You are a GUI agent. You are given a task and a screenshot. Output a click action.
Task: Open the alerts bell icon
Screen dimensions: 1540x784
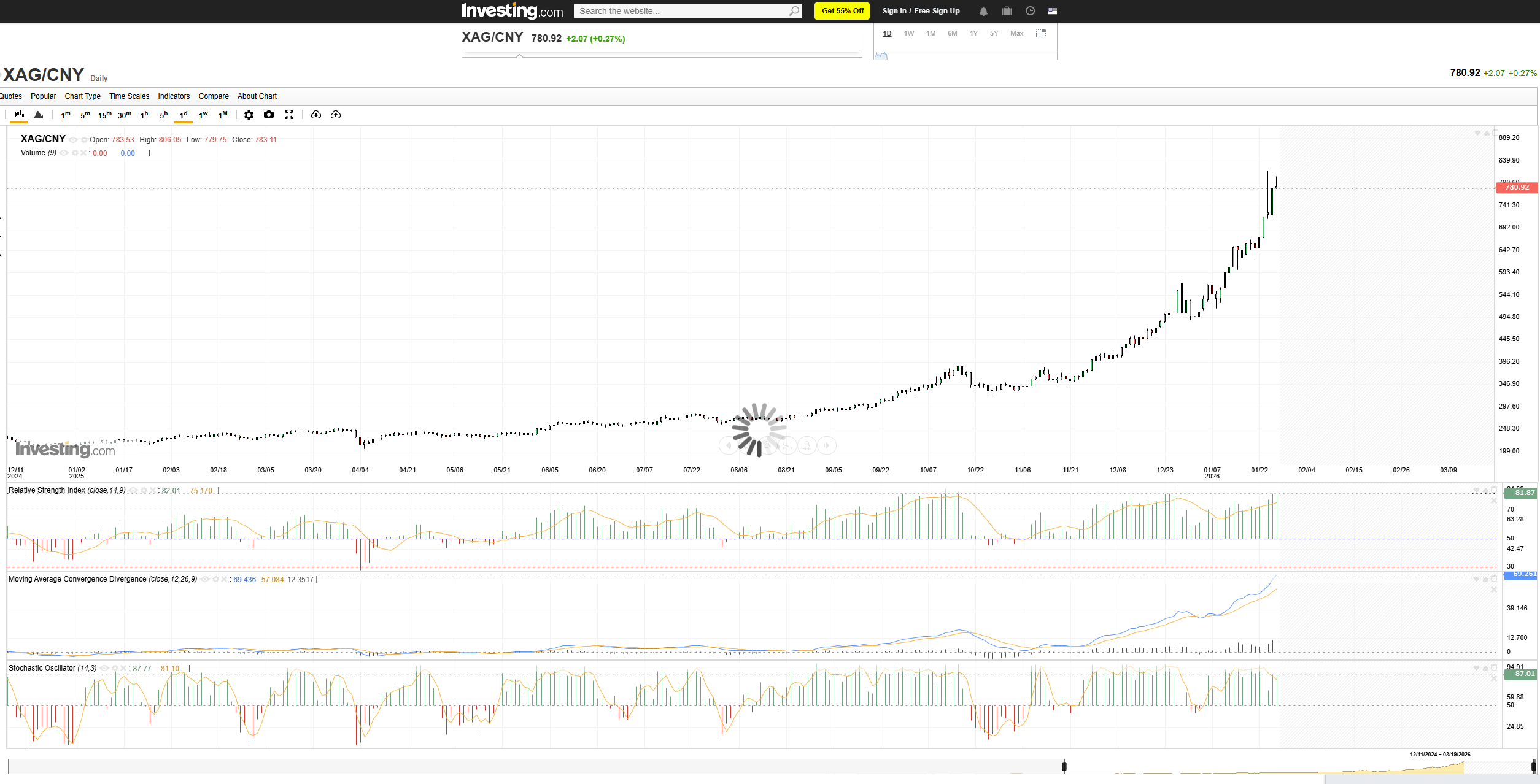click(983, 11)
